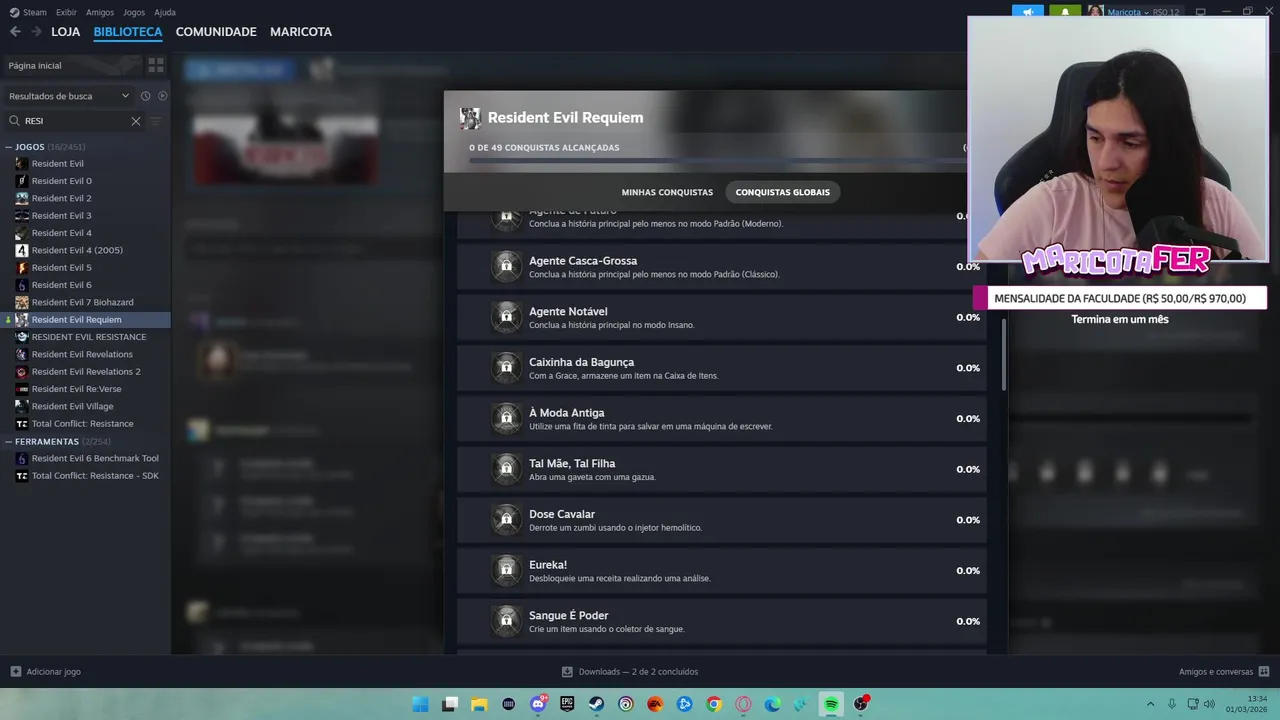Open the LOJA store tab
This screenshot has width=1280, height=720.
66,32
